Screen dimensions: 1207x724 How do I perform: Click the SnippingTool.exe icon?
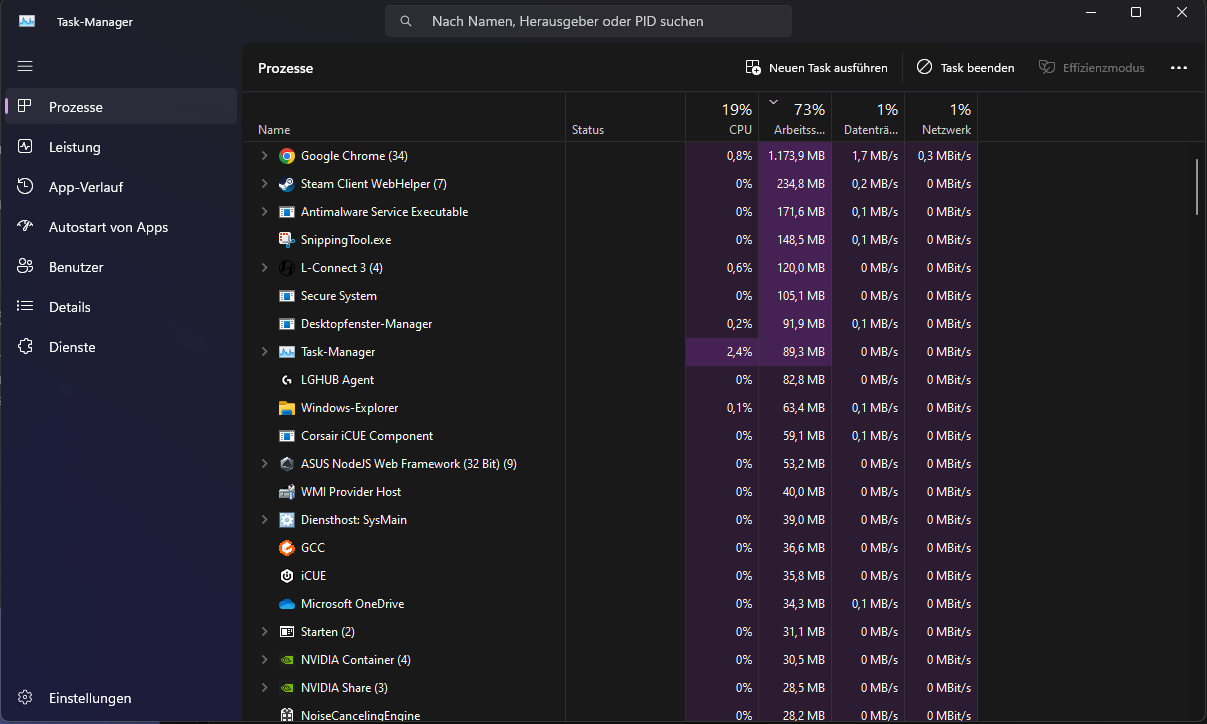(x=287, y=240)
